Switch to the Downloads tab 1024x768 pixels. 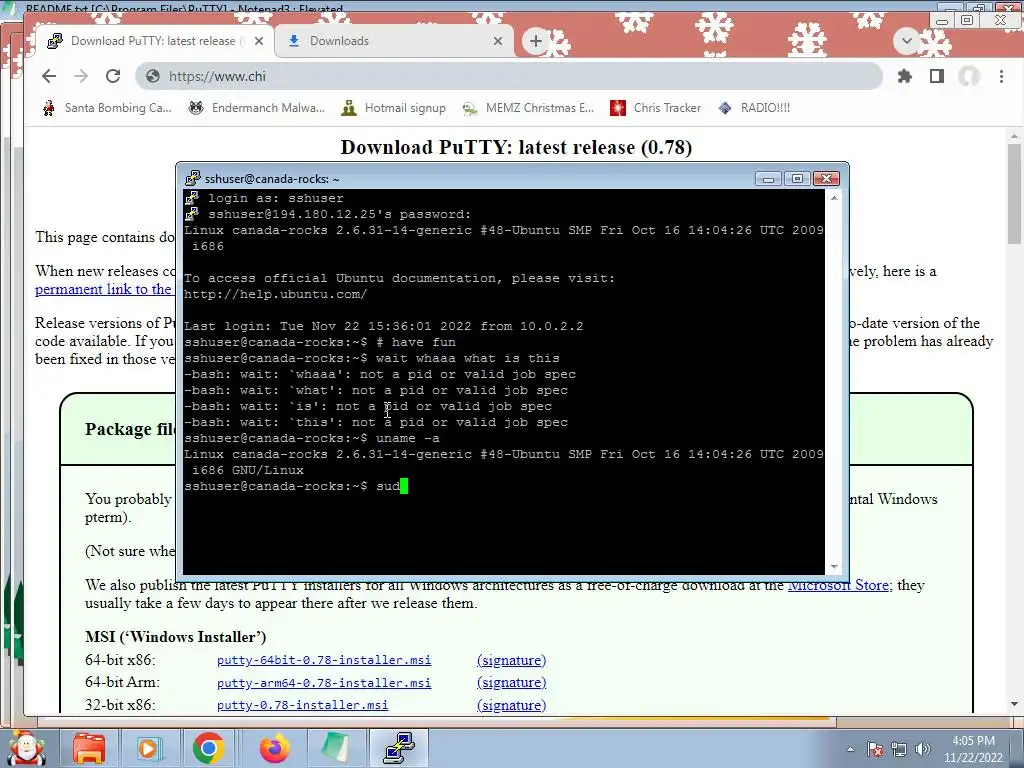coord(393,41)
